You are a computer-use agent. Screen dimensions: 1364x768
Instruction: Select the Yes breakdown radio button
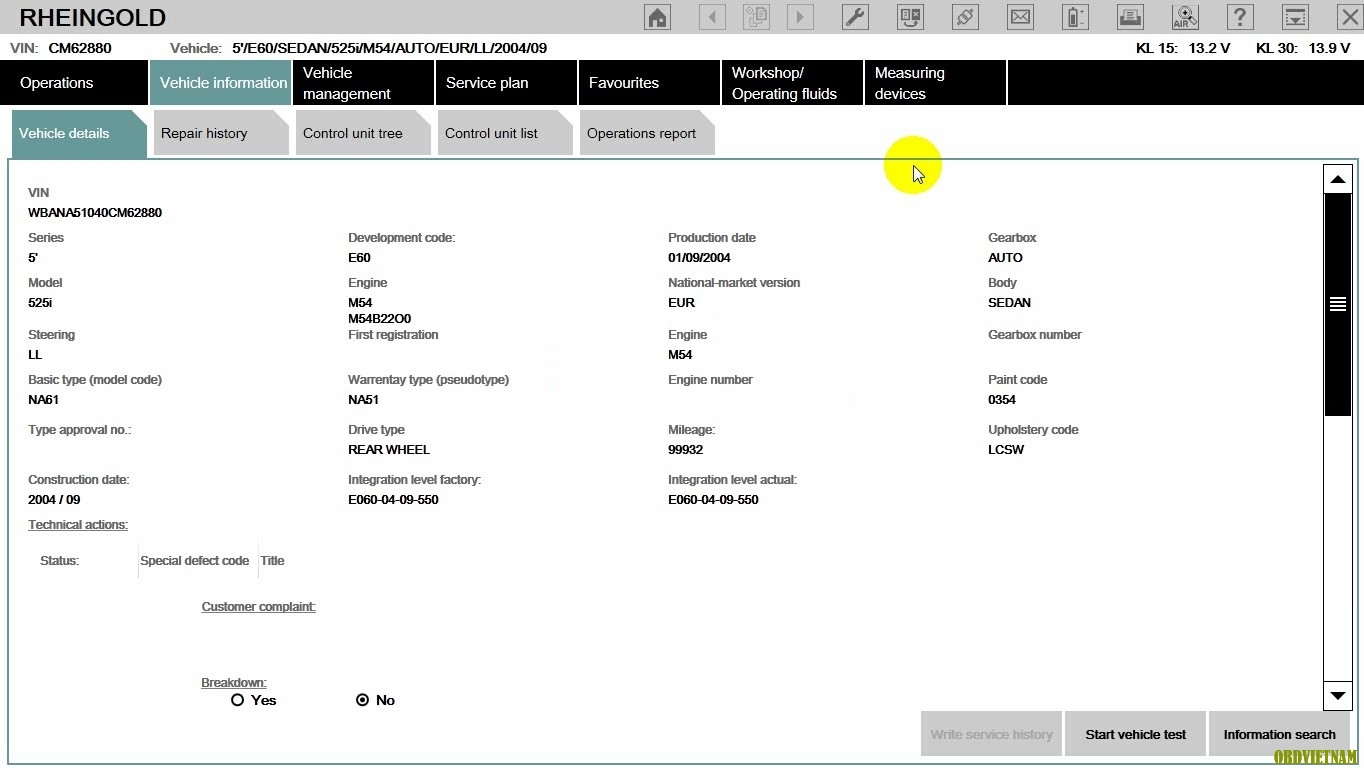pyautogui.click(x=237, y=700)
